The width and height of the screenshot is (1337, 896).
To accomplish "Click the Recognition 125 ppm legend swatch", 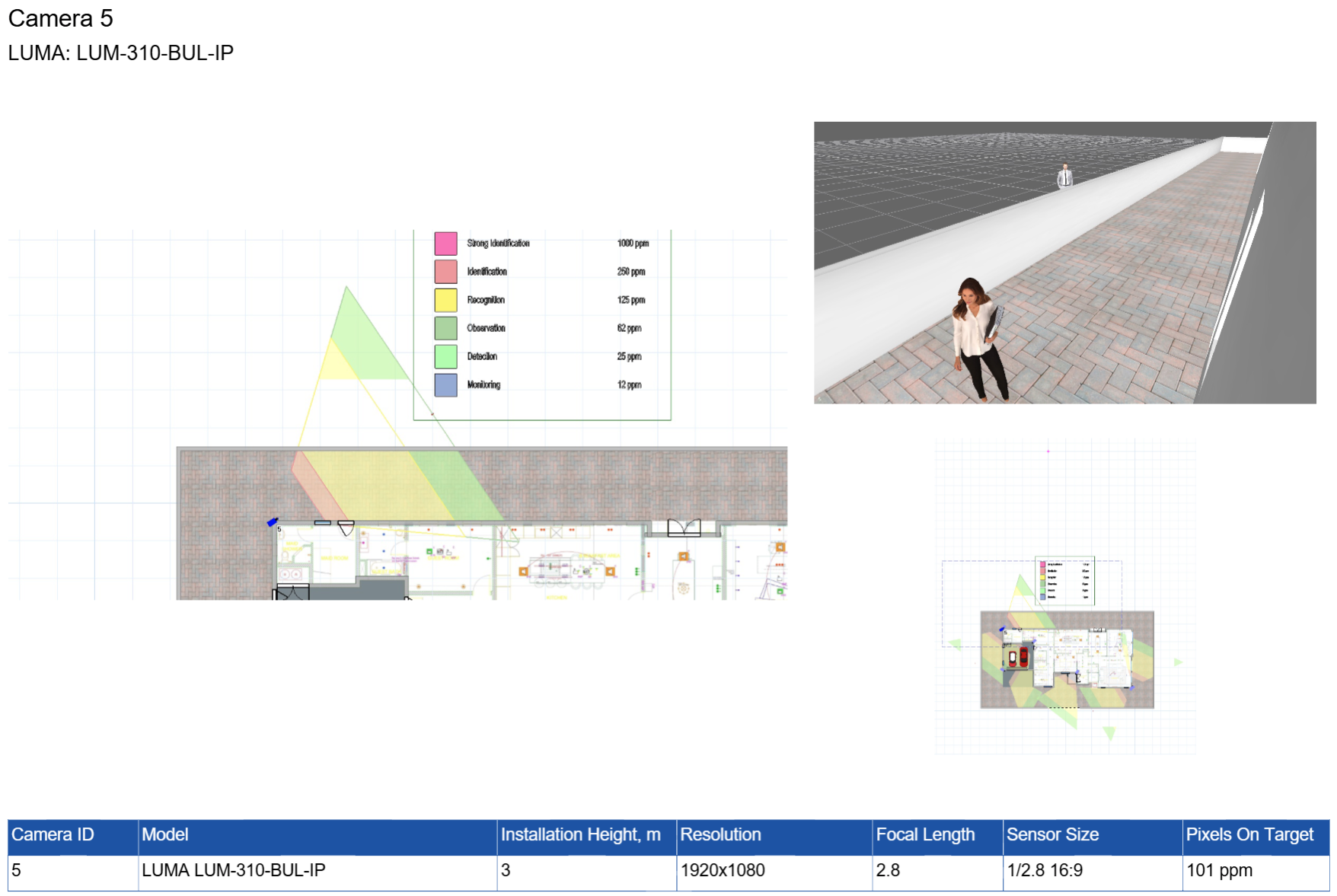I will (445, 300).
